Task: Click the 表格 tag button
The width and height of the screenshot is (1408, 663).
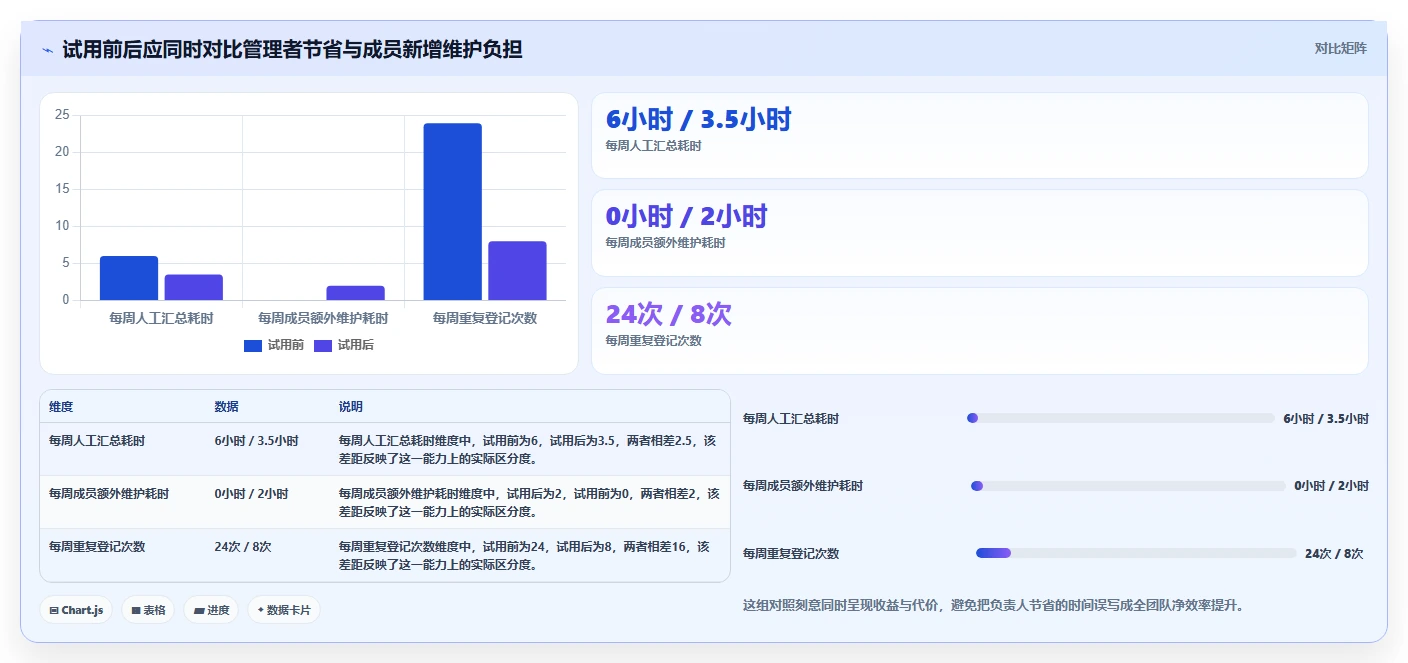Action: (149, 610)
